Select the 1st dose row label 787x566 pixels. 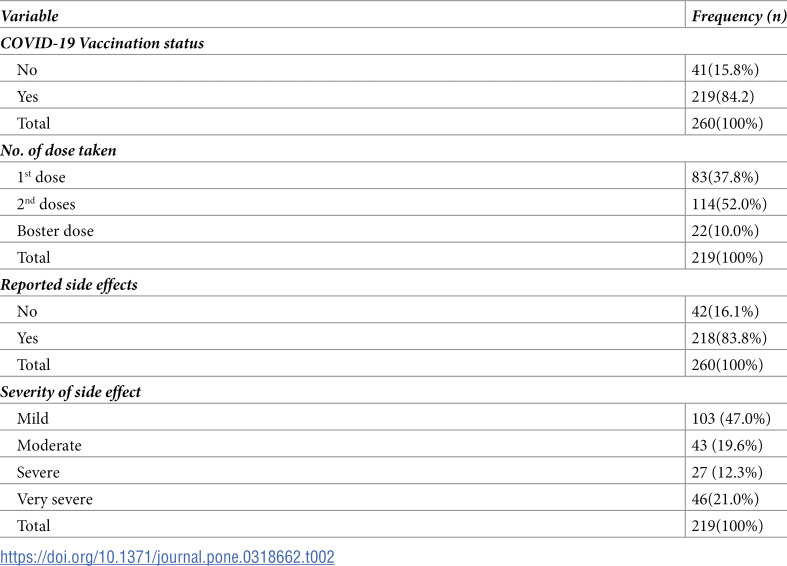(x=41, y=177)
